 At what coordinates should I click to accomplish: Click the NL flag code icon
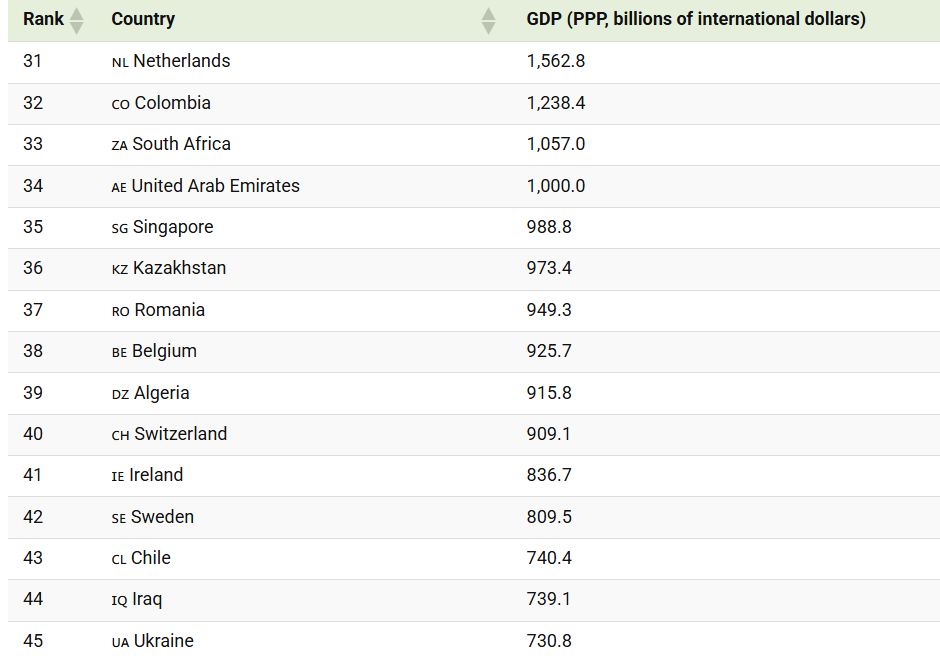(x=120, y=62)
